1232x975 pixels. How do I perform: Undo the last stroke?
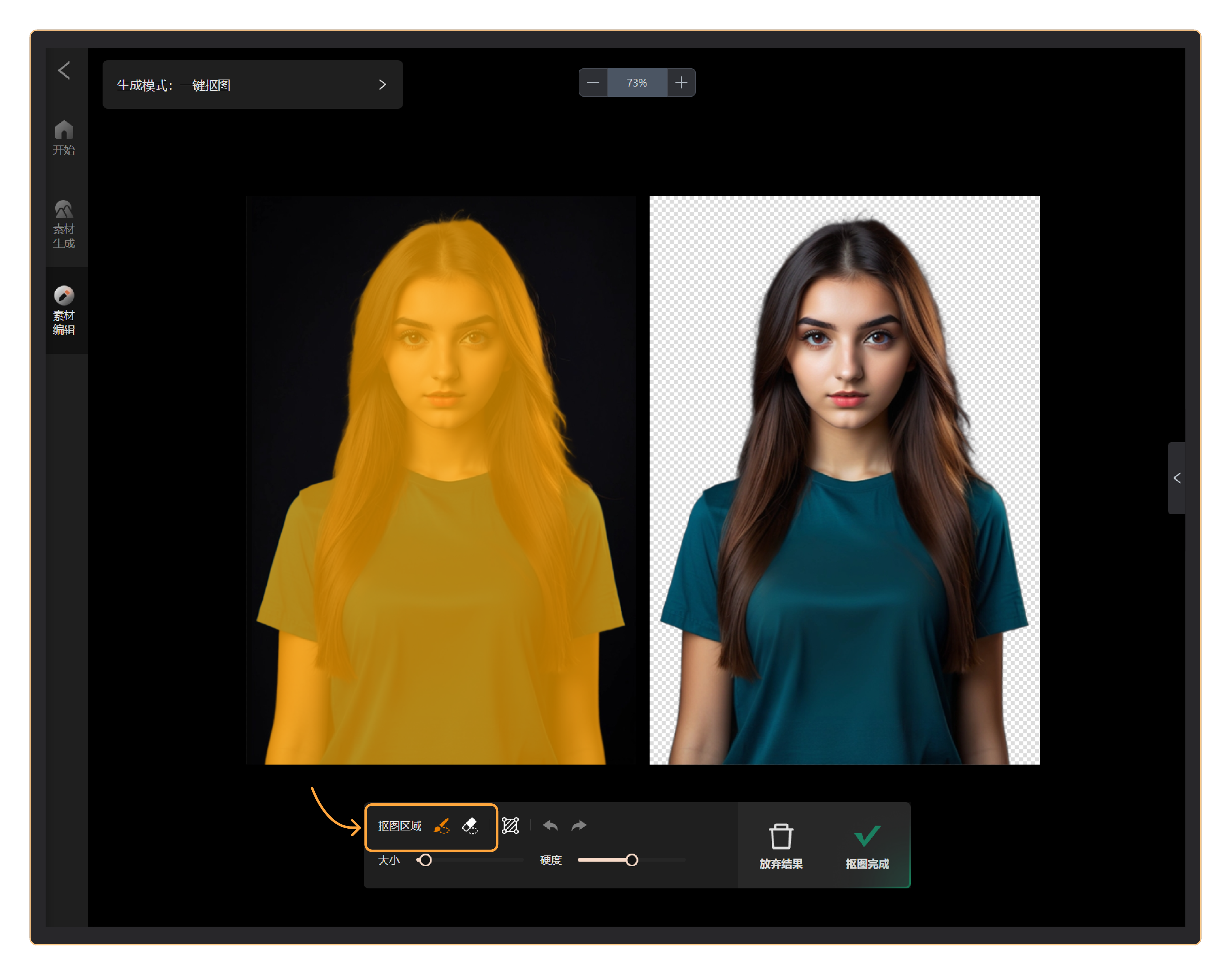[x=551, y=826]
